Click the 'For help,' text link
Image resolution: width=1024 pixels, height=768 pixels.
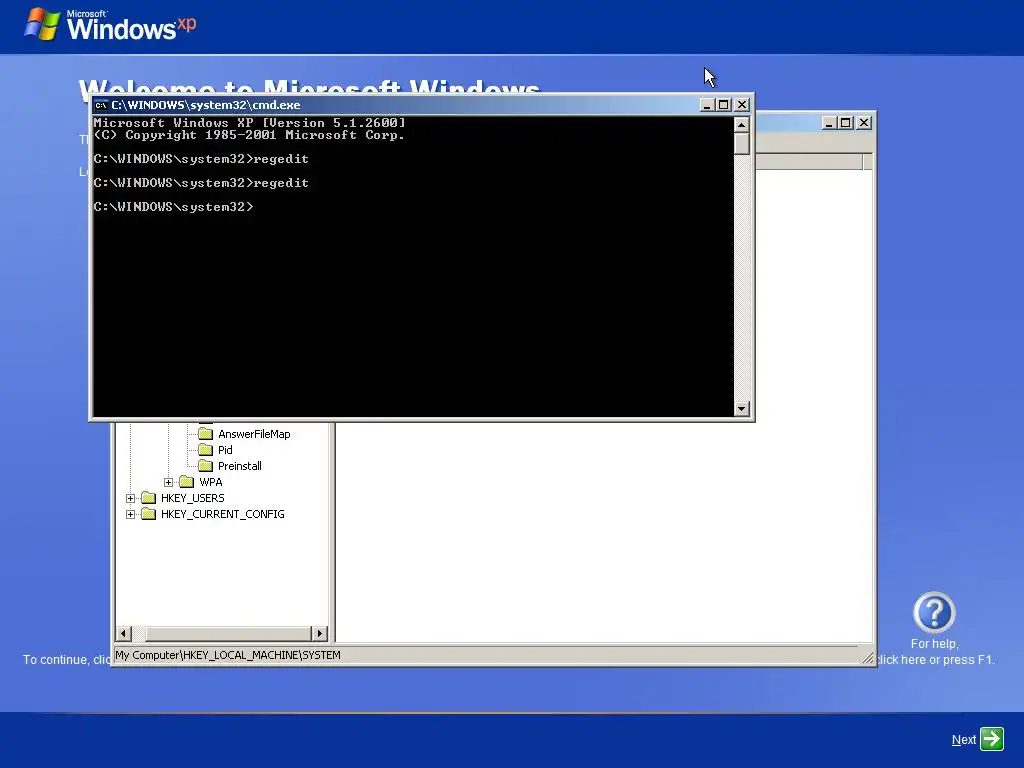(x=935, y=644)
